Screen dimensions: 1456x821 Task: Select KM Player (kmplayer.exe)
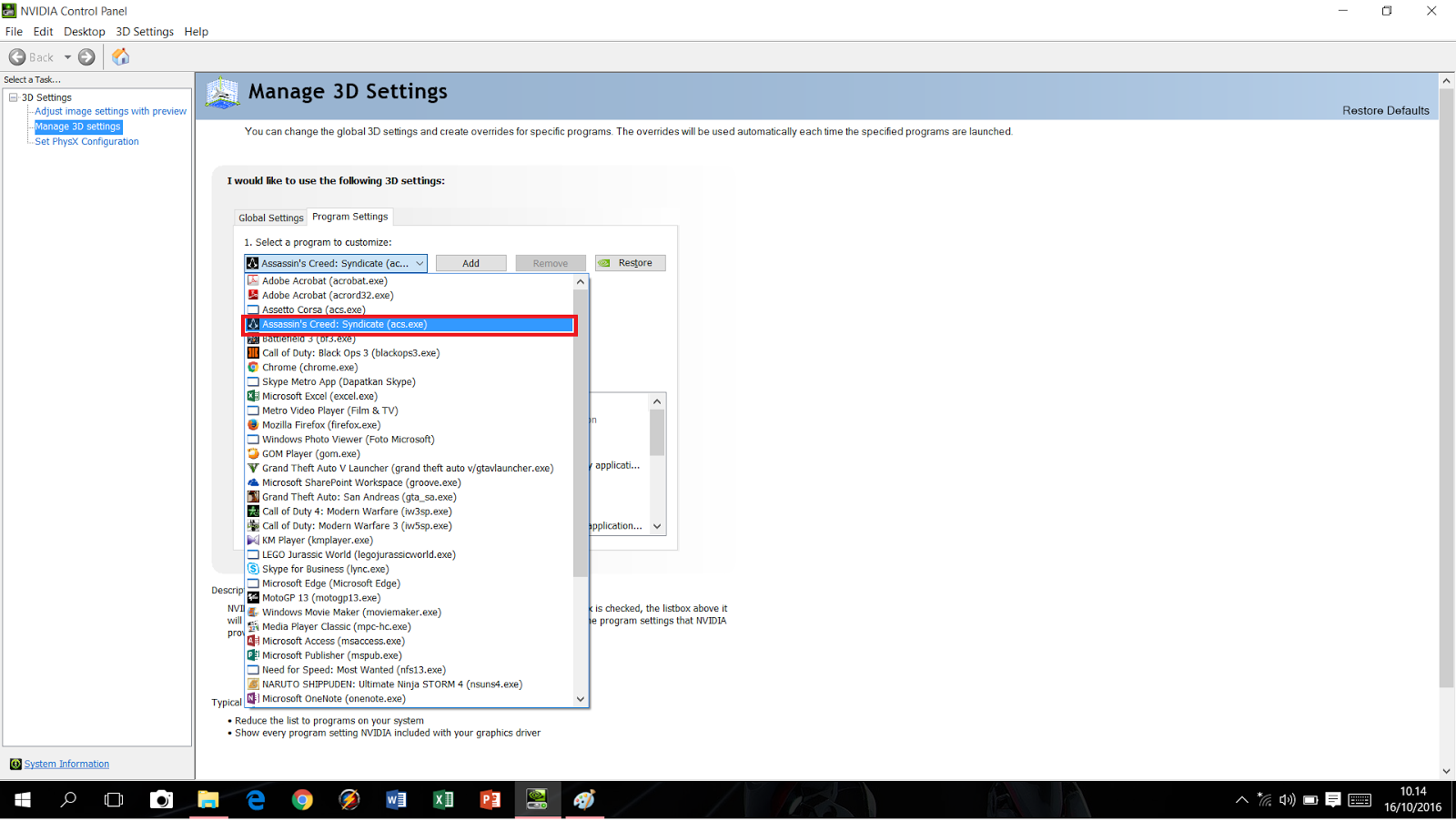[x=409, y=541]
